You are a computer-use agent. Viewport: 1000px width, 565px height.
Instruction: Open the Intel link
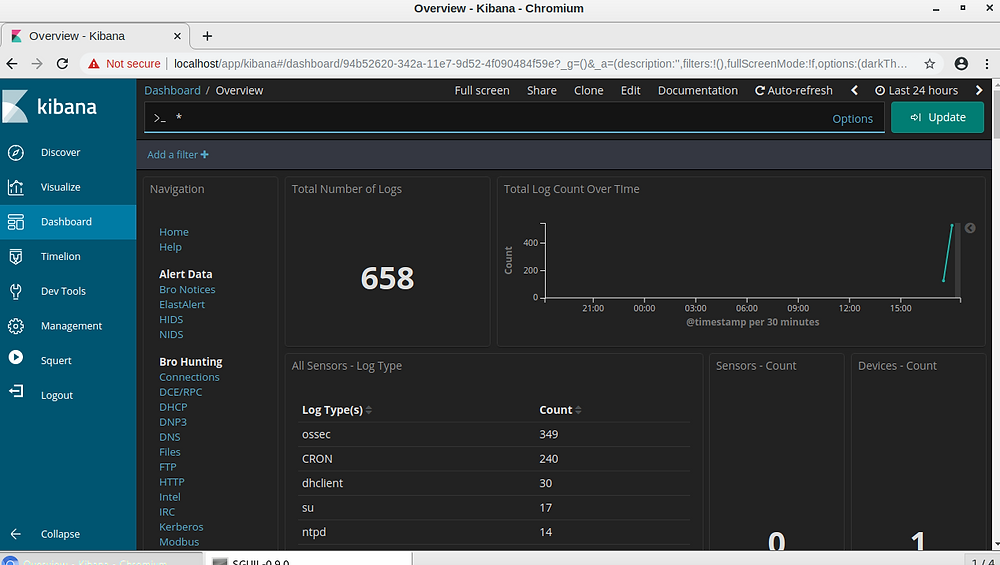coord(170,497)
